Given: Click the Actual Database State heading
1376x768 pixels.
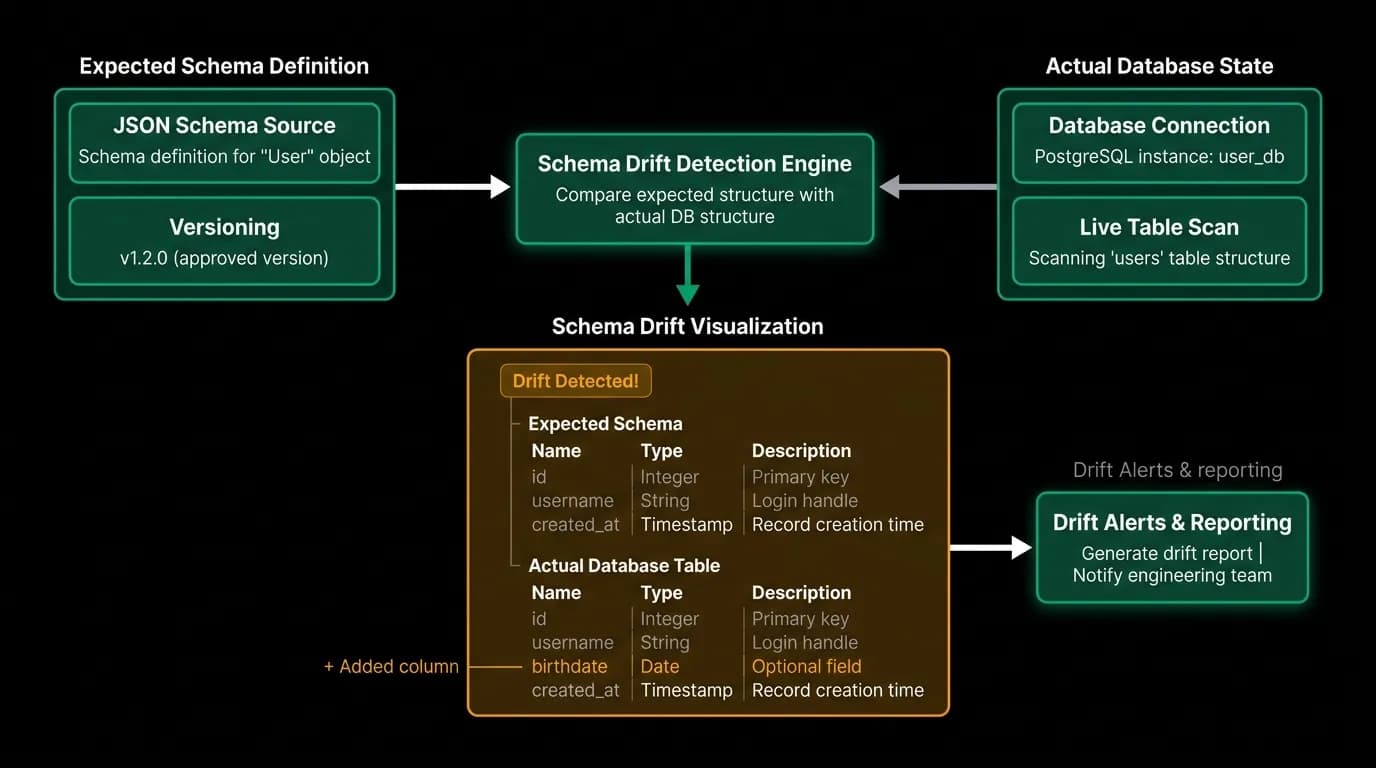Looking at the screenshot, I should (x=1159, y=66).
